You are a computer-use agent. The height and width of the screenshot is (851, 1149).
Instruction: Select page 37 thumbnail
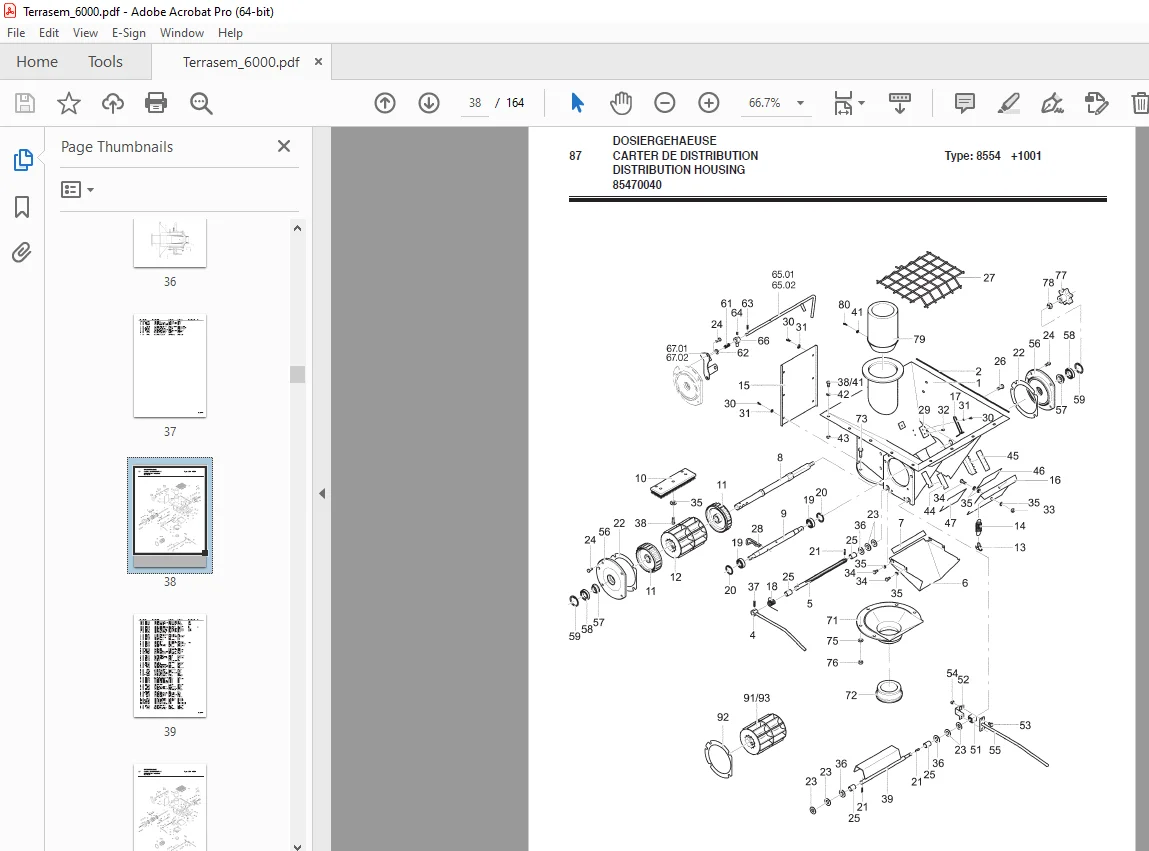(x=170, y=366)
